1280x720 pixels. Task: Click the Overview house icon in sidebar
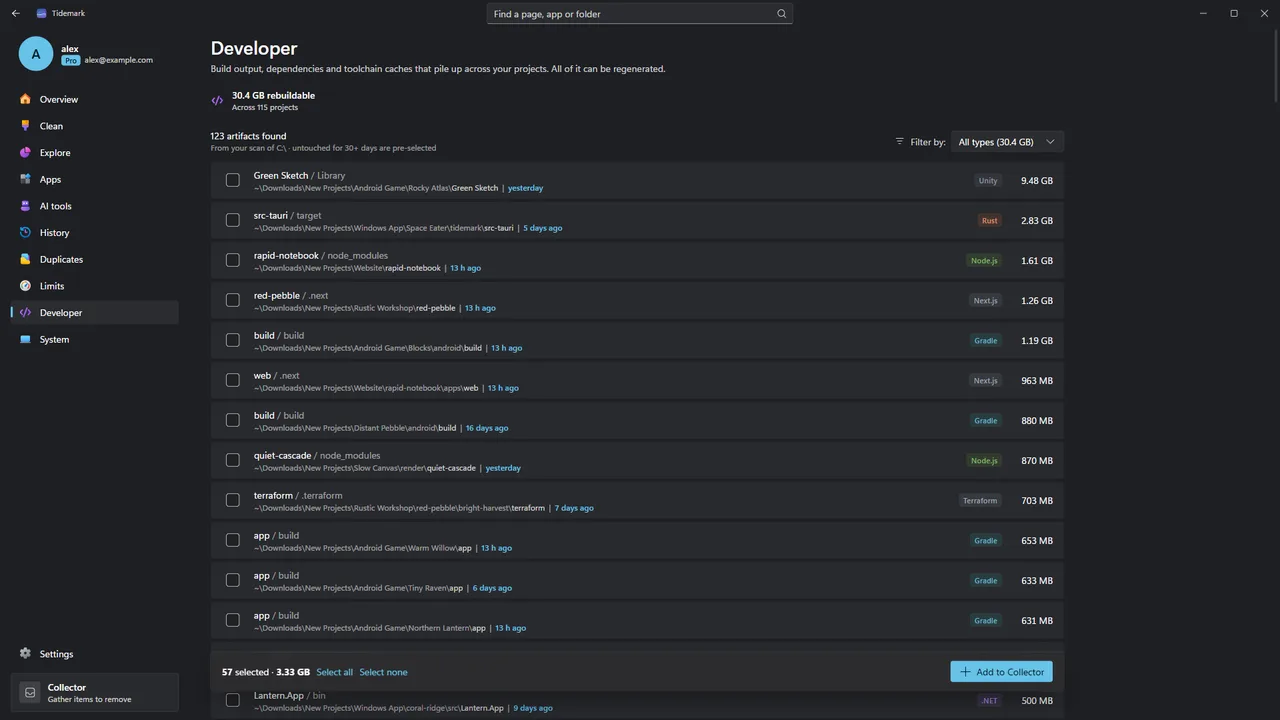tap(25, 99)
